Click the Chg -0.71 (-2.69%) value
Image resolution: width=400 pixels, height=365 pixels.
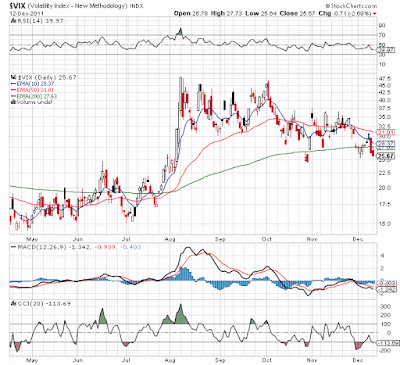(x=345, y=13)
